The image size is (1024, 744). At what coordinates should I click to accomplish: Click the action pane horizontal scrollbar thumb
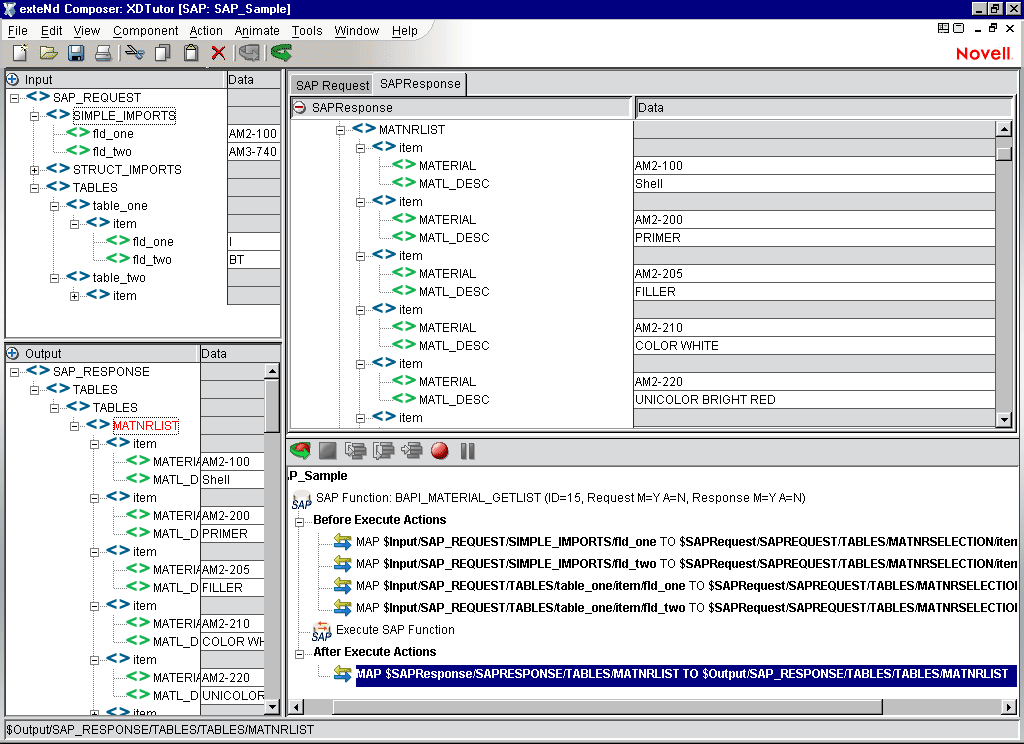(x=607, y=707)
